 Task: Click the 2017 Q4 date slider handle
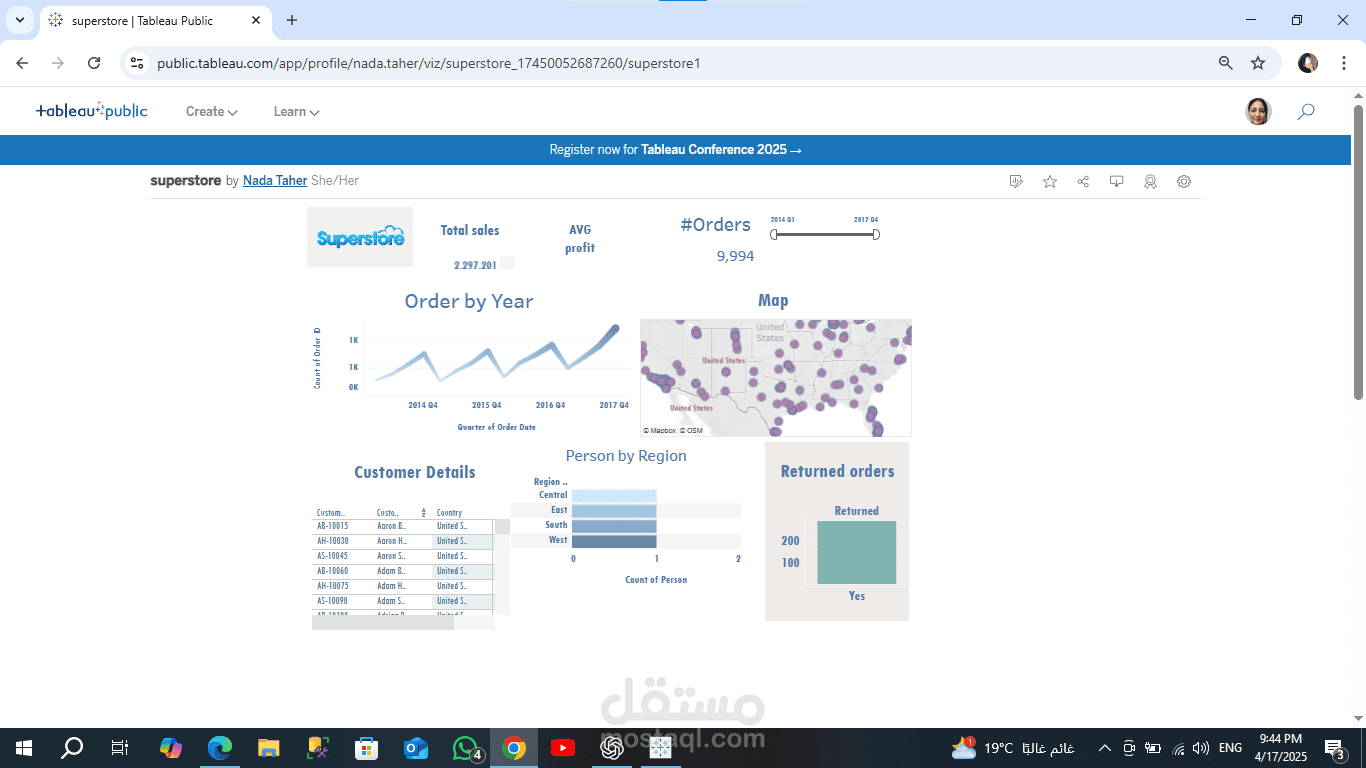coord(876,235)
